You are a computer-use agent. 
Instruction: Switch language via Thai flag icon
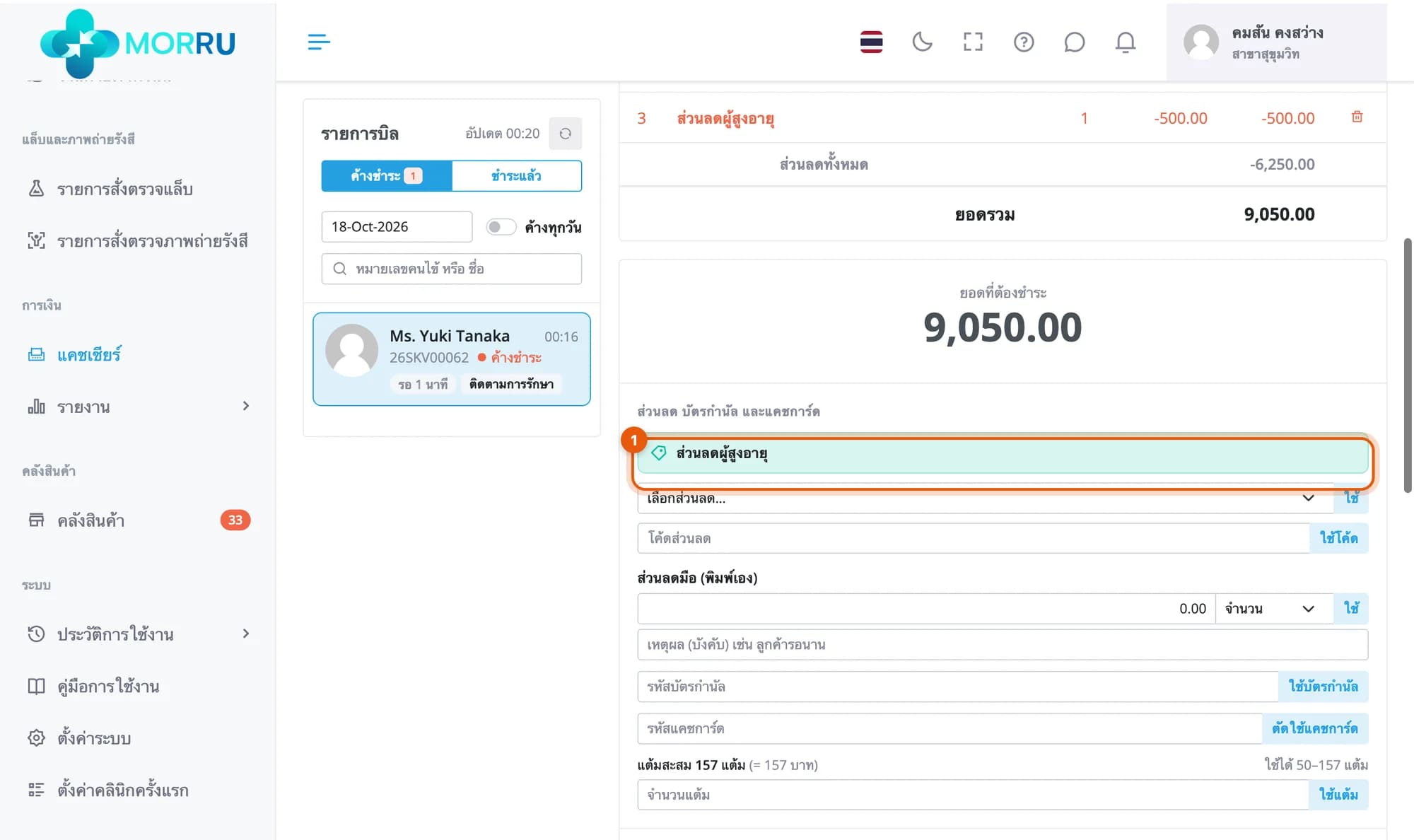(871, 42)
